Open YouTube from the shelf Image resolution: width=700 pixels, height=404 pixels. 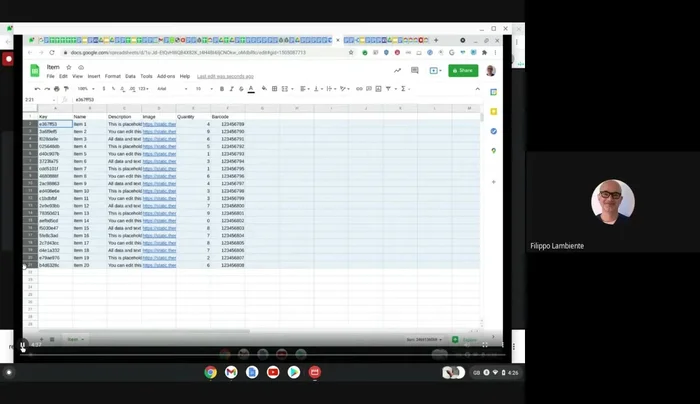click(273, 372)
